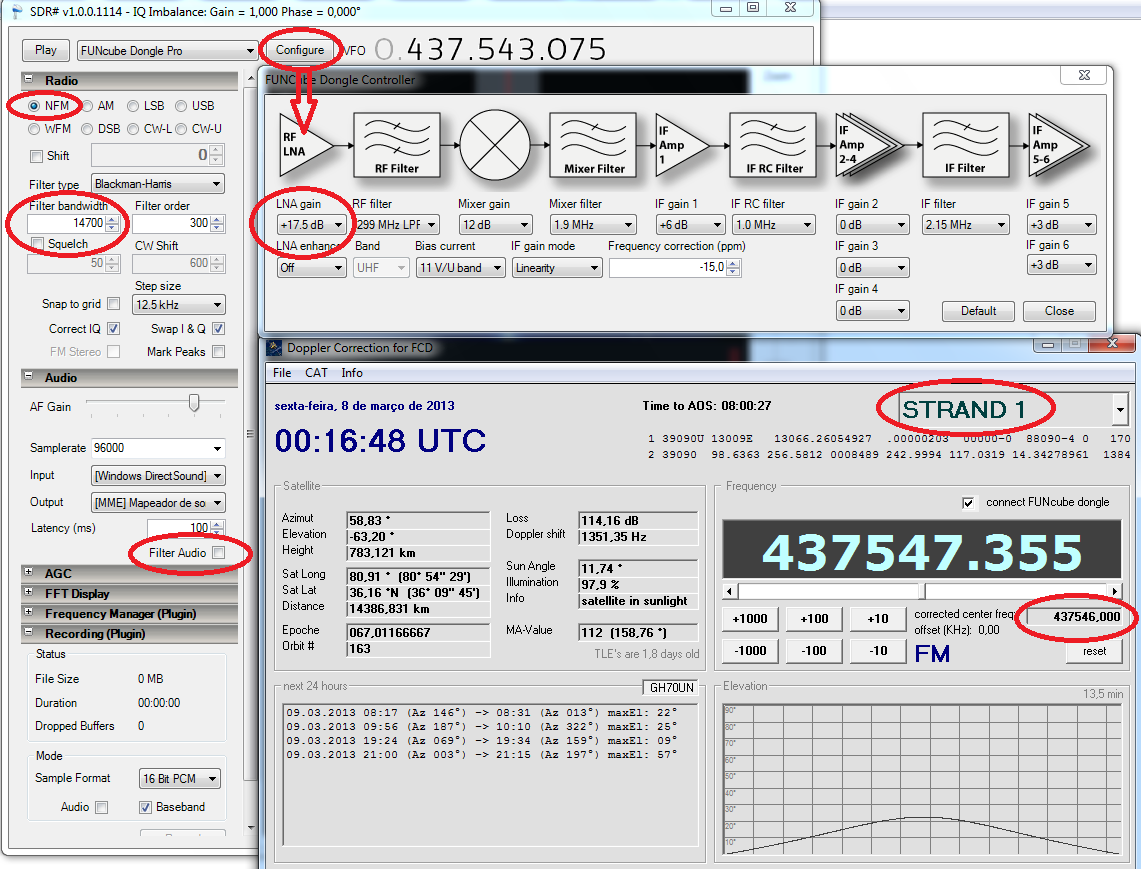Toggle the Swap I & Q checkbox

tap(218, 329)
